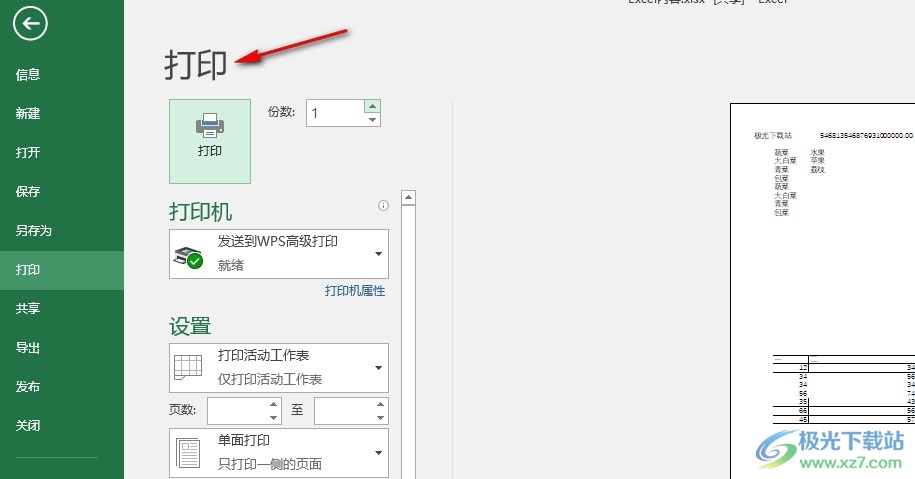
Task: Decrease the ending page number
Action: coord(379,416)
